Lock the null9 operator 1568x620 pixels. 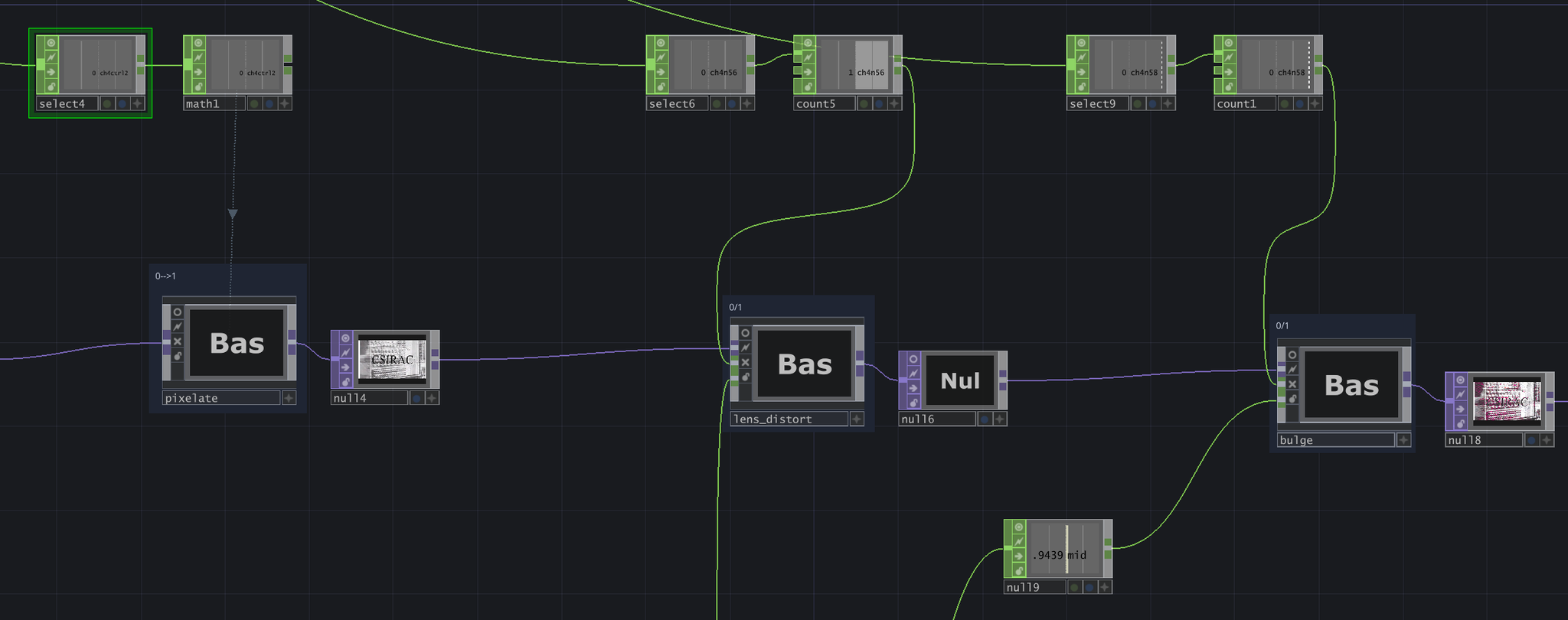(x=1018, y=570)
